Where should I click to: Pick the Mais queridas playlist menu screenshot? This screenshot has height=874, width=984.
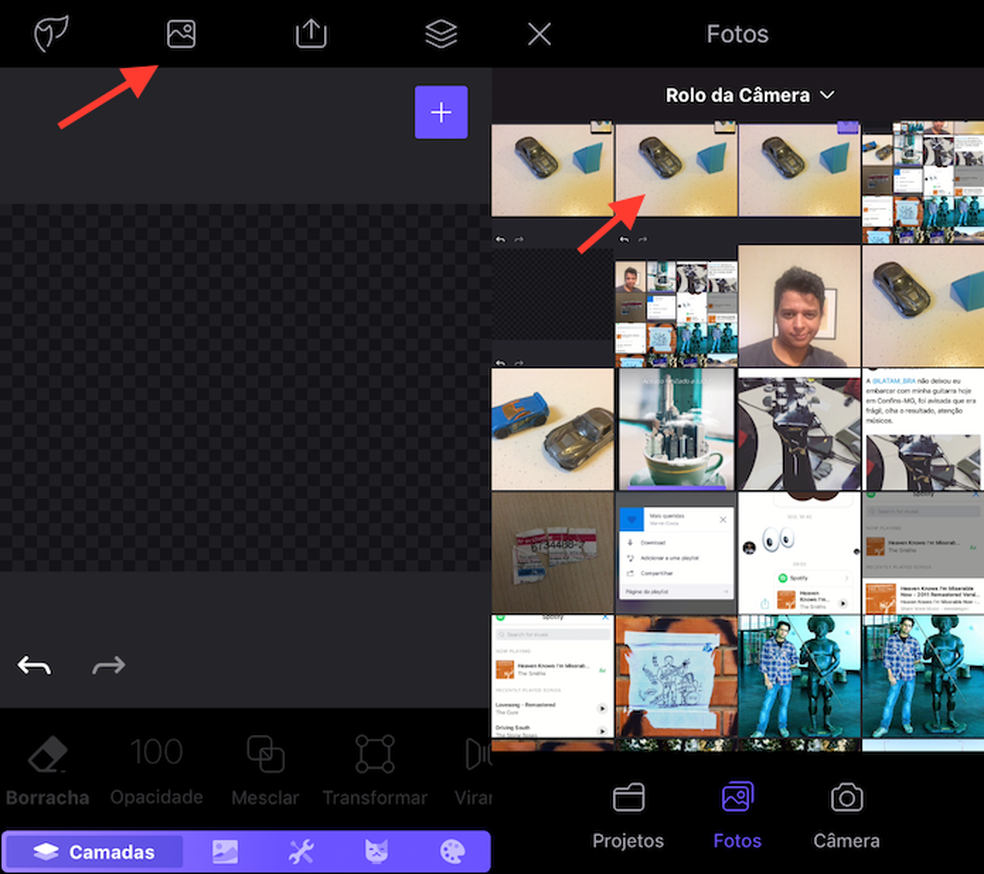[676, 553]
